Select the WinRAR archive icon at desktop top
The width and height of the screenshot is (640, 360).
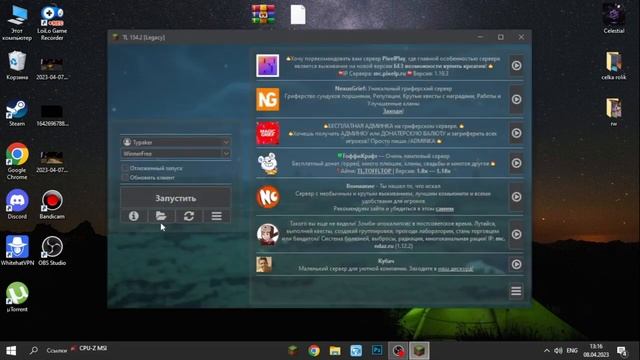point(263,14)
